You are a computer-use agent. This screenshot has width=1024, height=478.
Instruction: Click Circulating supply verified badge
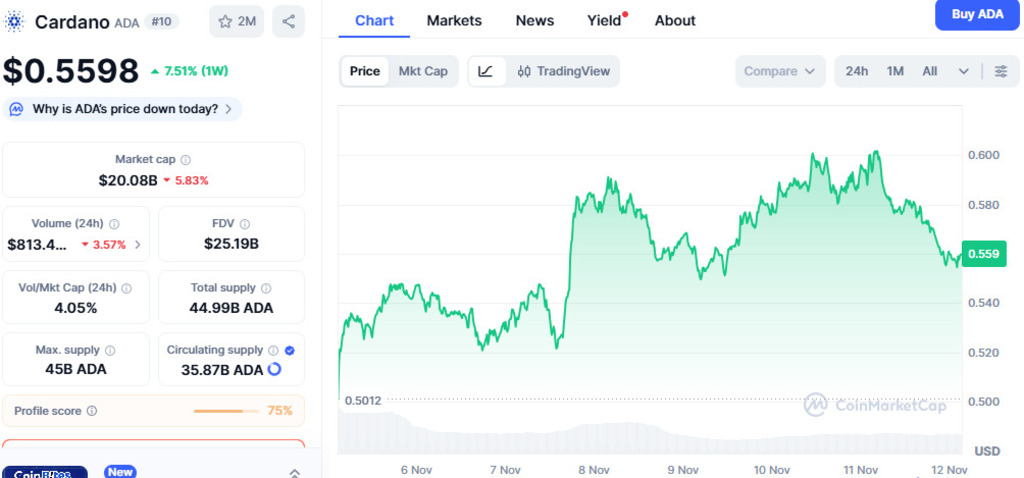289,350
